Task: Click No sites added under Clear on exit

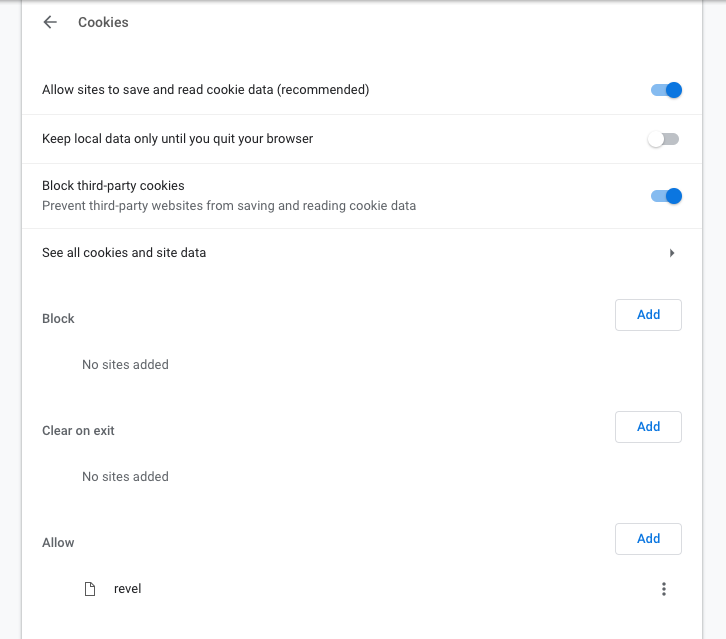Action: [x=125, y=477]
